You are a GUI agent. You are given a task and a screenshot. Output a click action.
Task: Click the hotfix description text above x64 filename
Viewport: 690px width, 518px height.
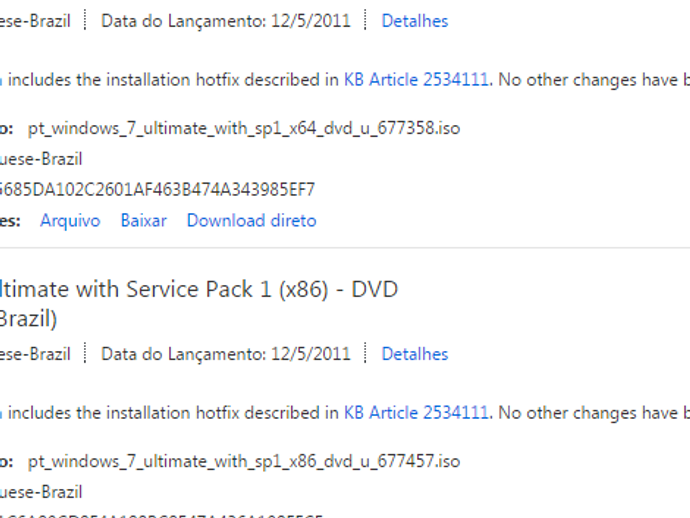point(170,79)
